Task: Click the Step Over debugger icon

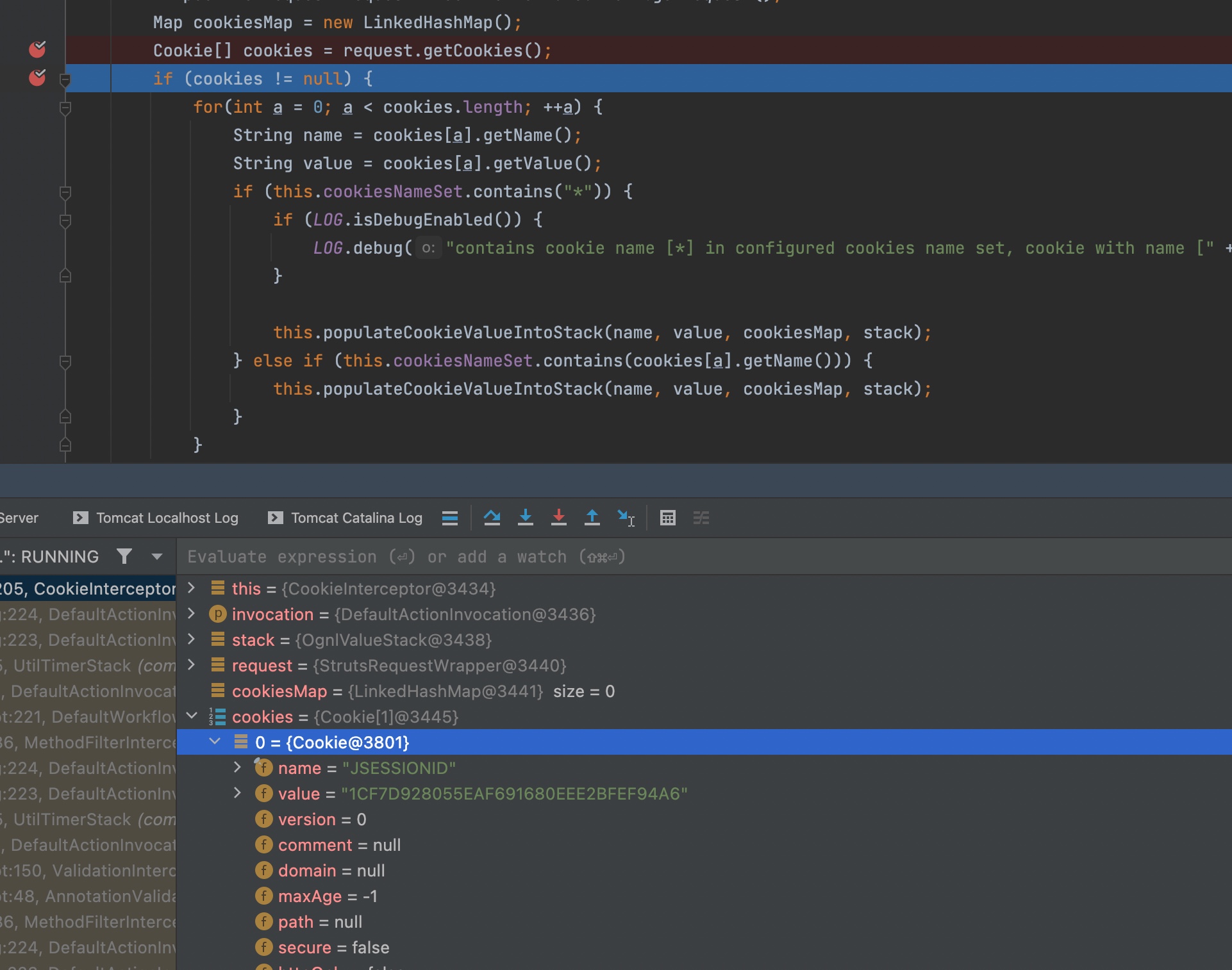Action: [492, 518]
